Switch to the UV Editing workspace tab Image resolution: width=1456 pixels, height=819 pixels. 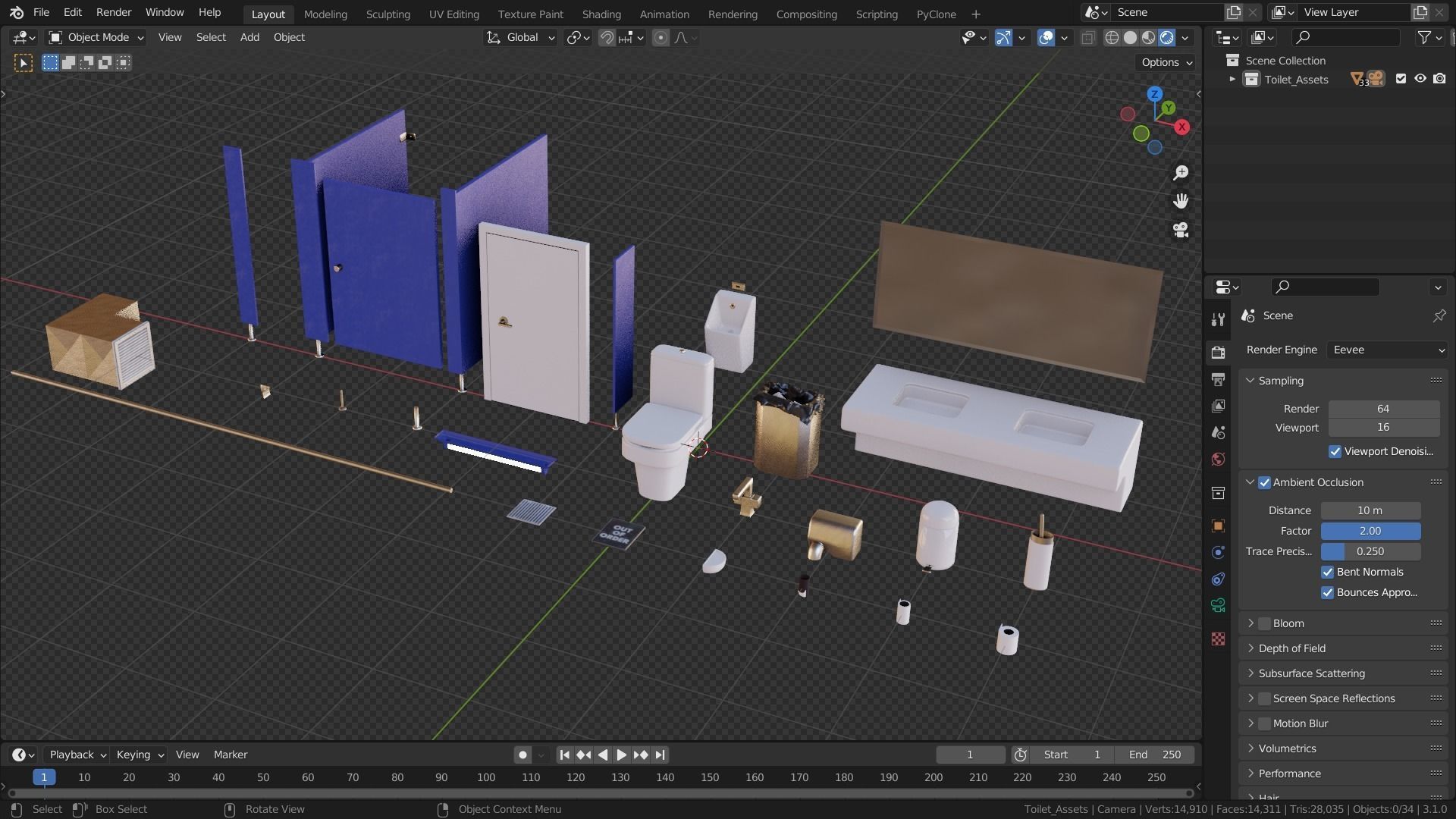[453, 14]
